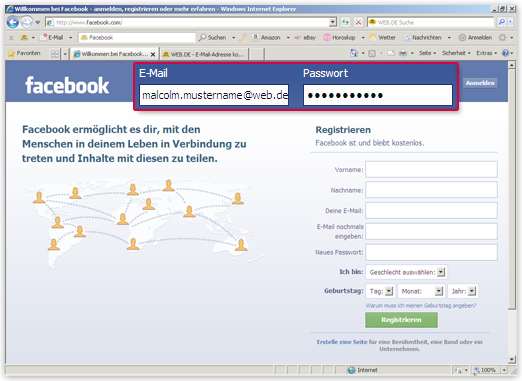This screenshot has height=381, width=522.
Task: Click Anmelden on the WEB.DE toolbar
Action: coord(475,37)
